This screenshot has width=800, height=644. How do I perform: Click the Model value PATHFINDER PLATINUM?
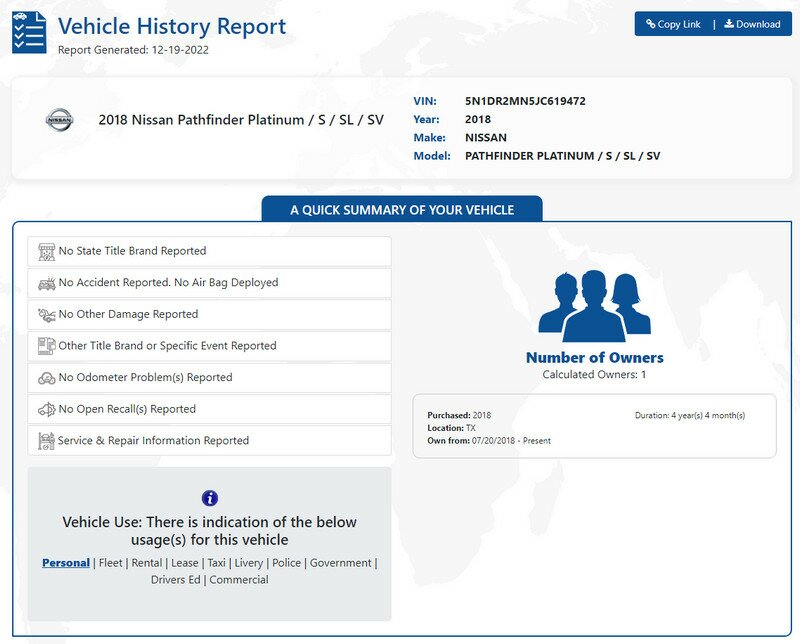562,156
